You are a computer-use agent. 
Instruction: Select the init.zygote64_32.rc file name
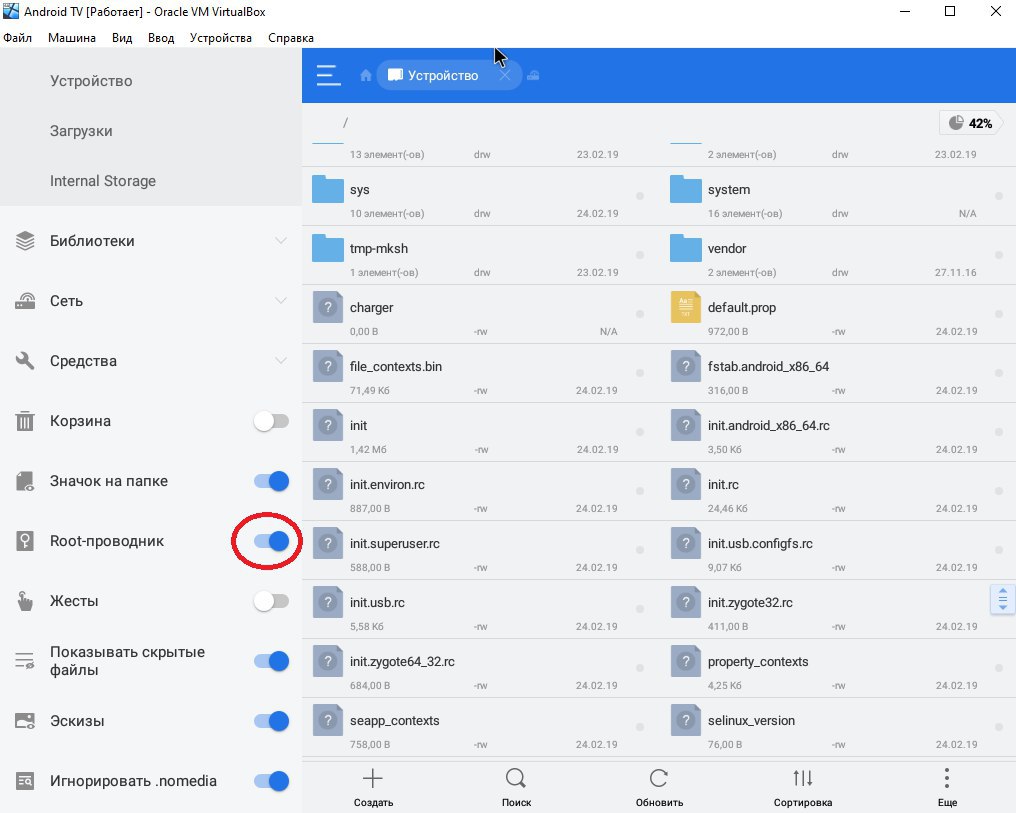click(402, 661)
